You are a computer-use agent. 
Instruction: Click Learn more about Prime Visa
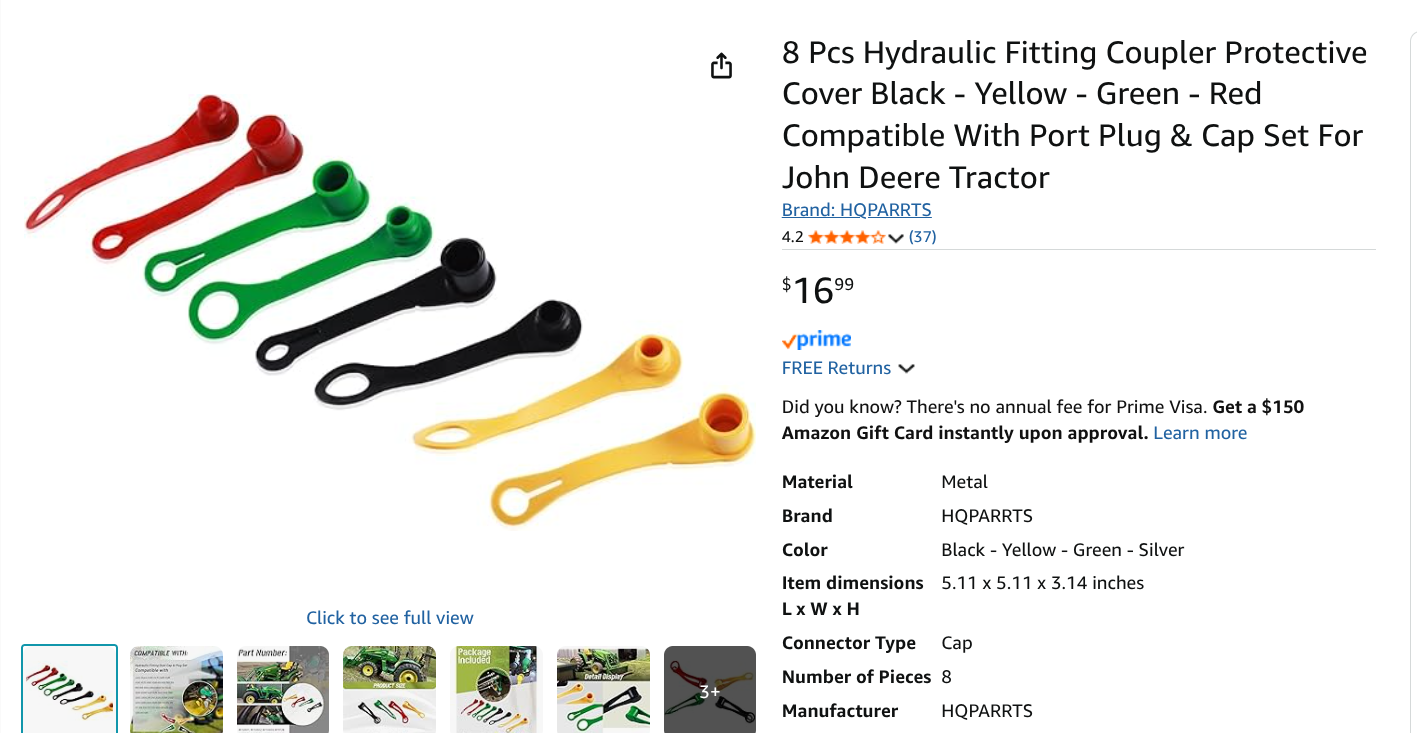point(1200,433)
